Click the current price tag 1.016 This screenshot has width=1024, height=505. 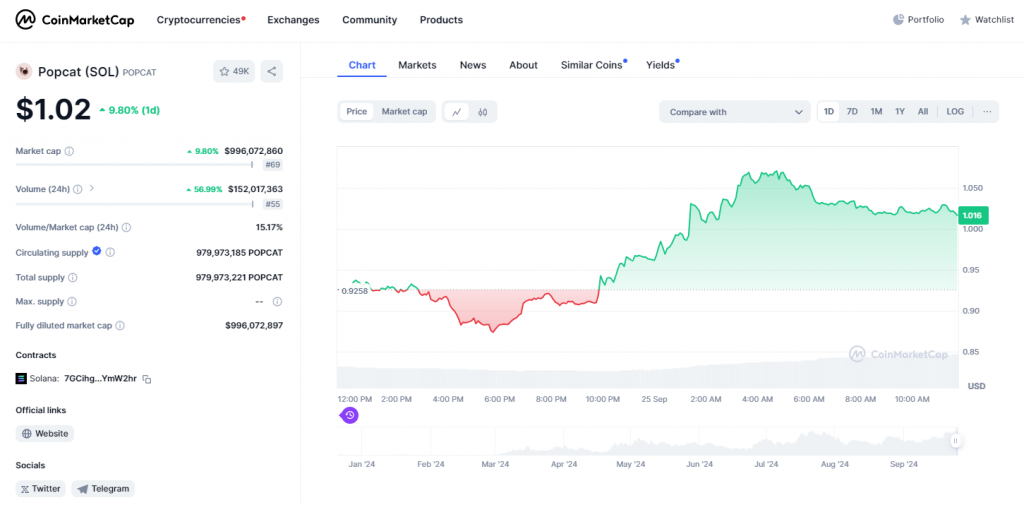pos(974,216)
